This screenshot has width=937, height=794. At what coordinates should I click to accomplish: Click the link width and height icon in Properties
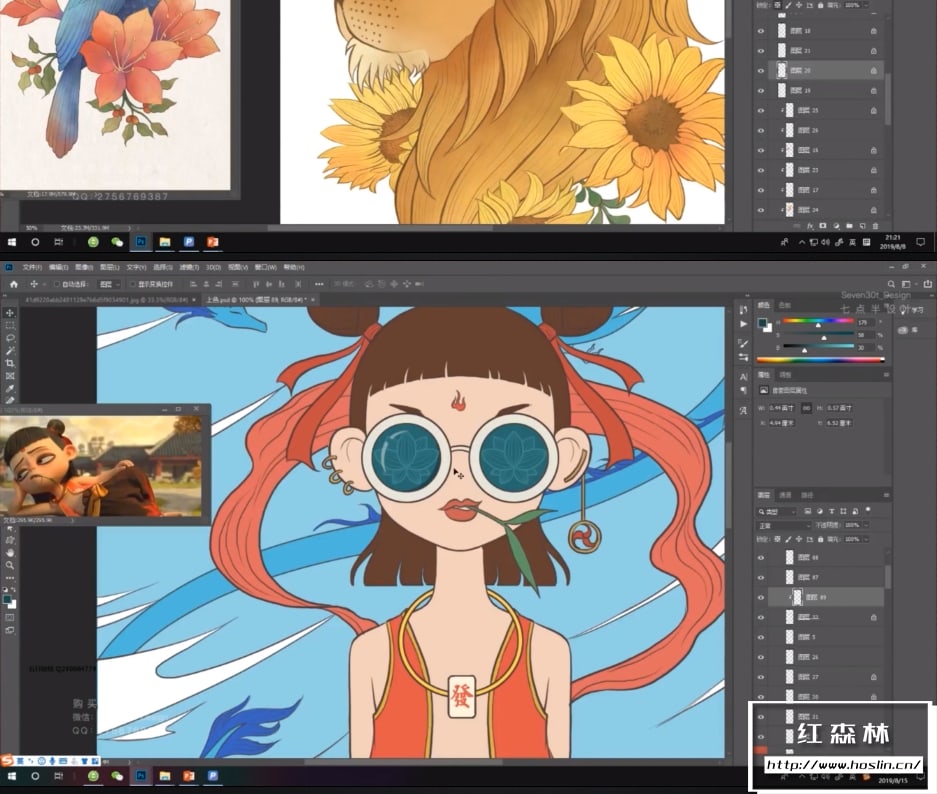tap(806, 408)
